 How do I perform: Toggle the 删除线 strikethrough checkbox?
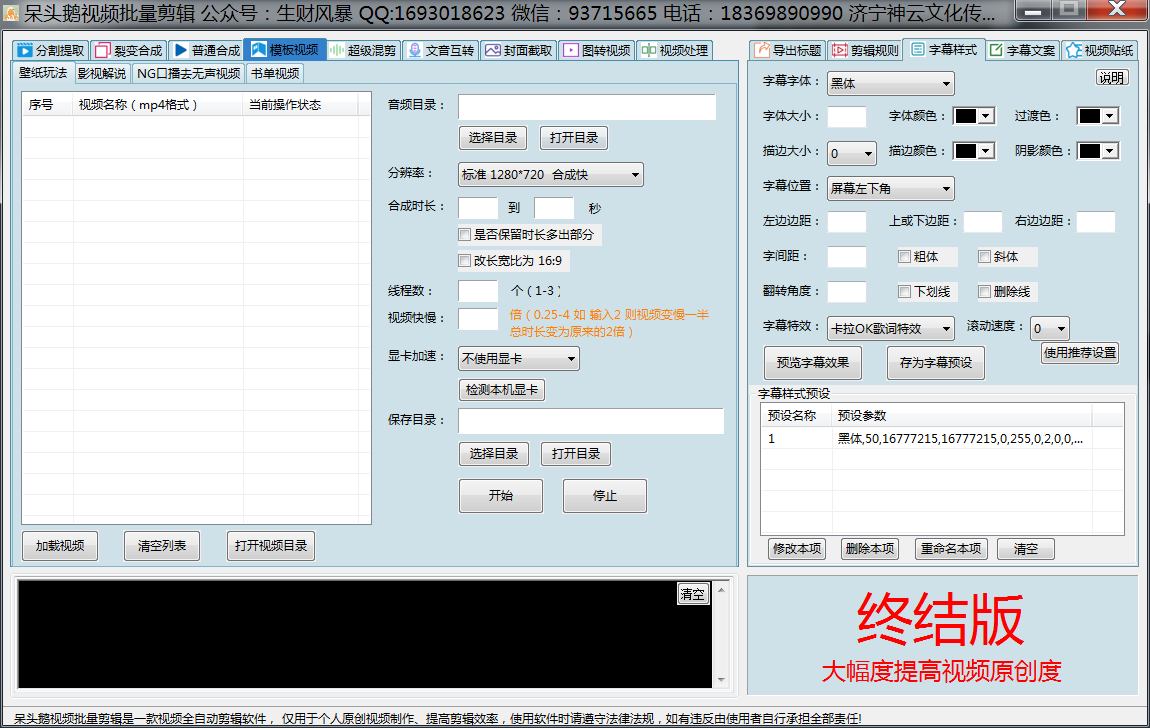(984, 292)
